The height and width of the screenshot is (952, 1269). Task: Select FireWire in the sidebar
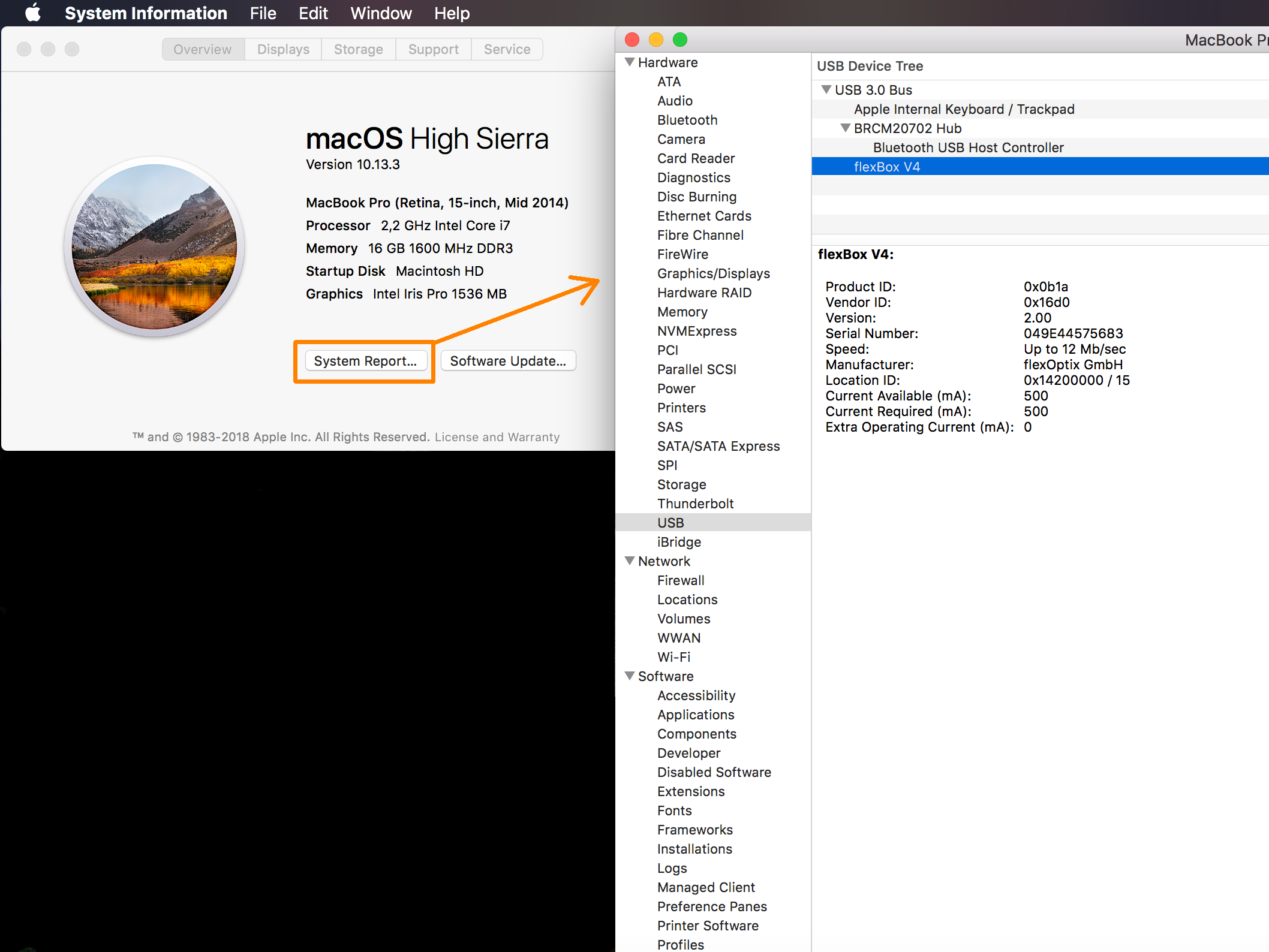pos(682,254)
